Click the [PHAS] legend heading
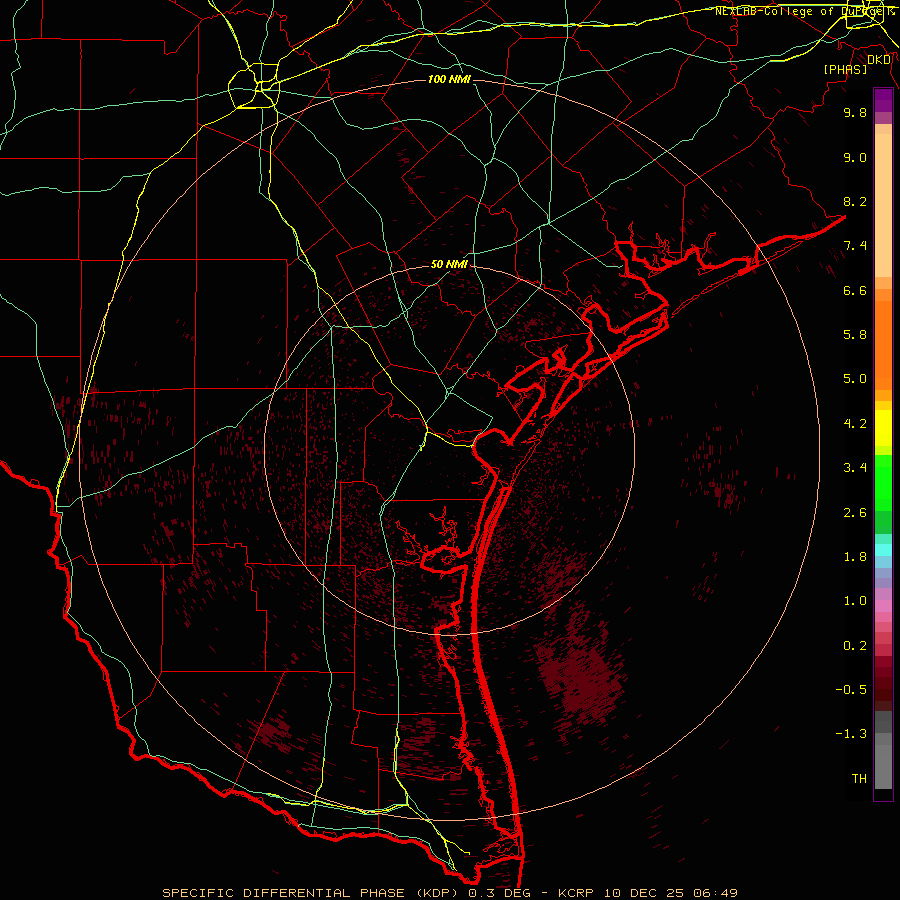The height and width of the screenshot is (900, 900). click(845, 69)
